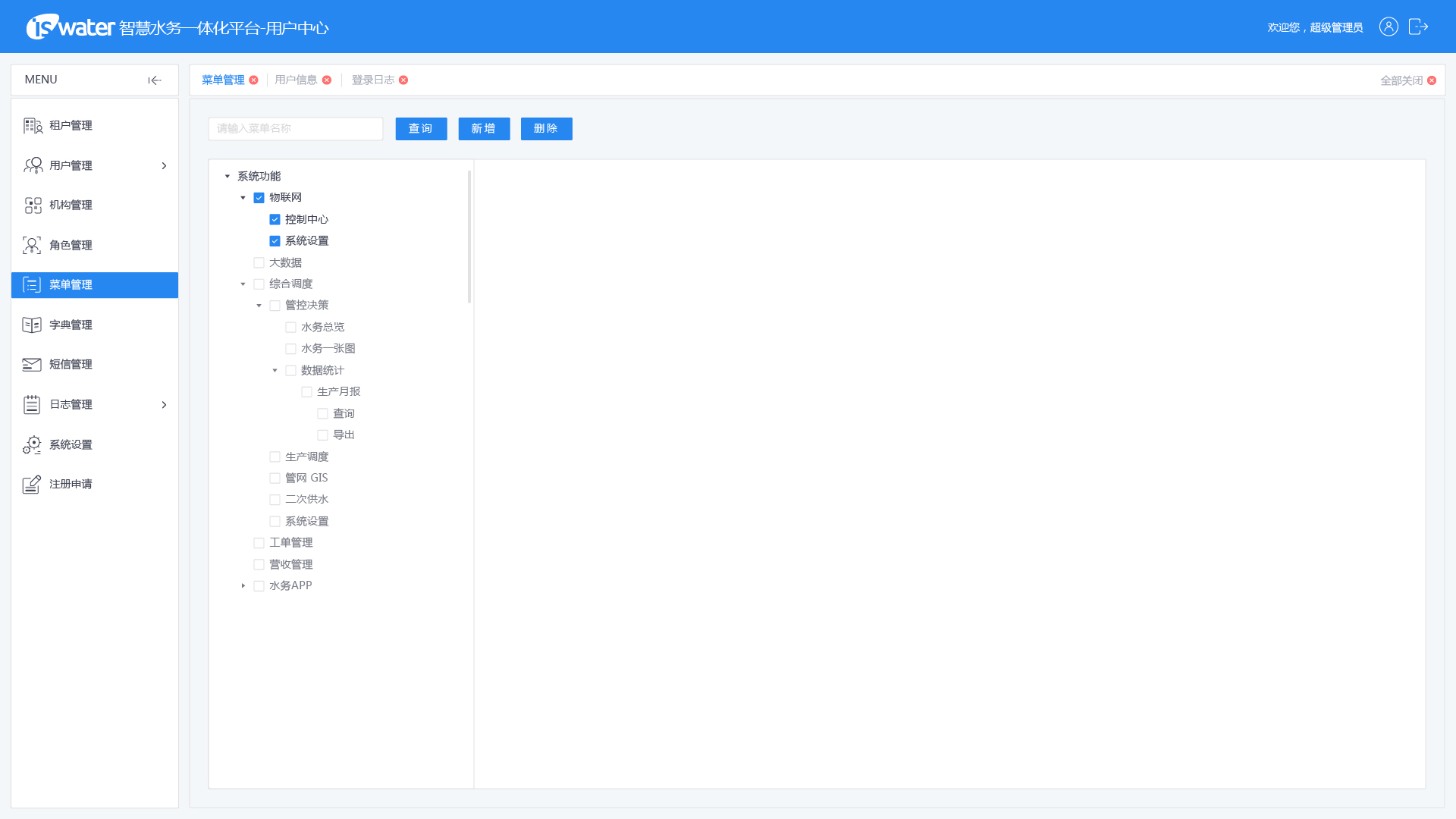Select 管网 GIS tree item

click(306, 478)
